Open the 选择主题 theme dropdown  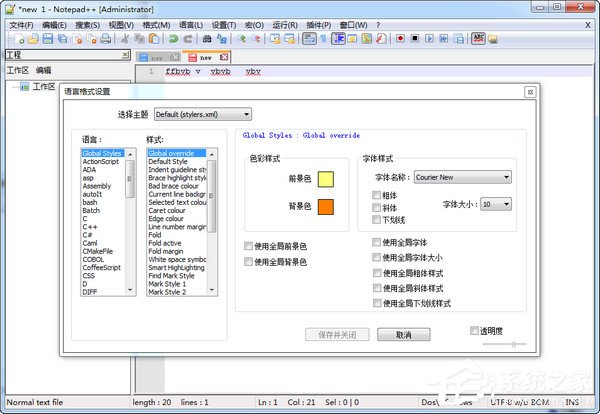201,115
